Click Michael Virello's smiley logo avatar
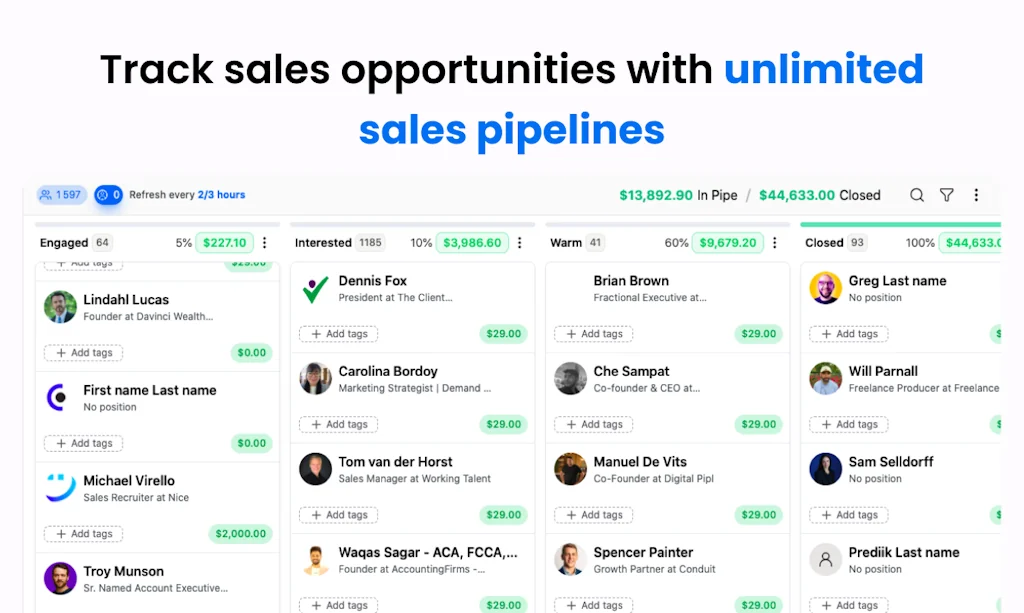 coord(60,488)
